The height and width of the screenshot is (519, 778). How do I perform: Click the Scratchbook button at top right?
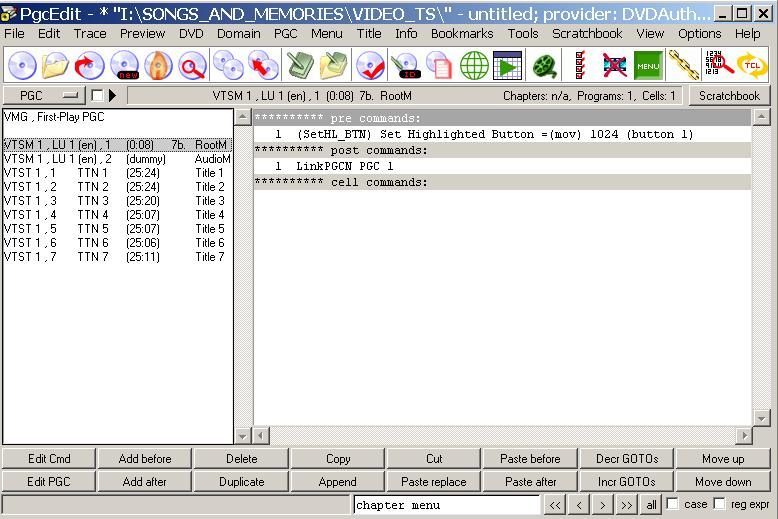click(729, 96)
